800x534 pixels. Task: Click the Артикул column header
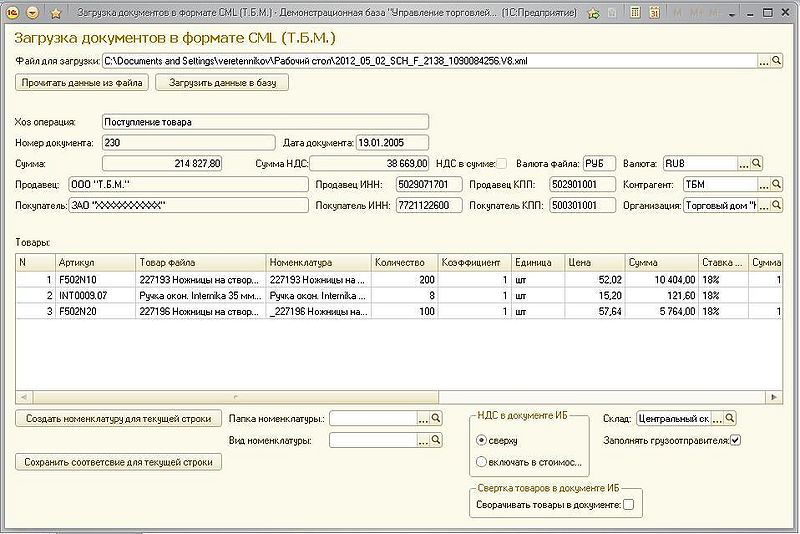point(96,262)
